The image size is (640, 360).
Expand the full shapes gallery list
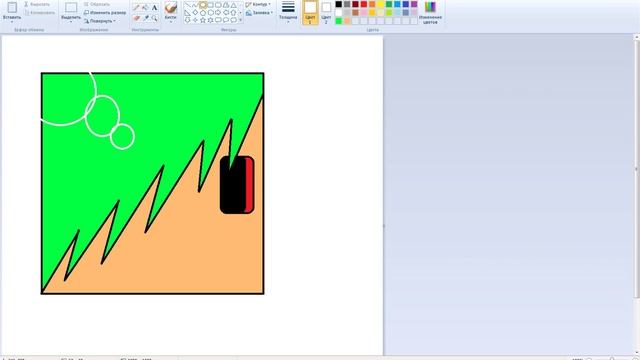click(x=240, y=20)
